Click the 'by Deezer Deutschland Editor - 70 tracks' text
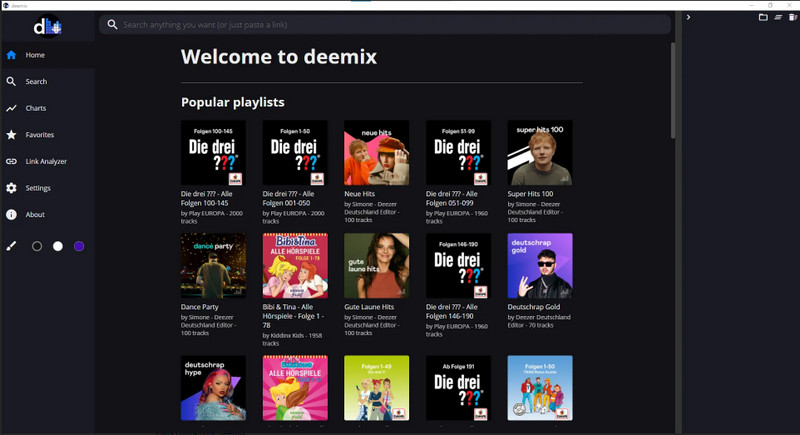This screenshot has height=435, width=800. tap(539, 321)
